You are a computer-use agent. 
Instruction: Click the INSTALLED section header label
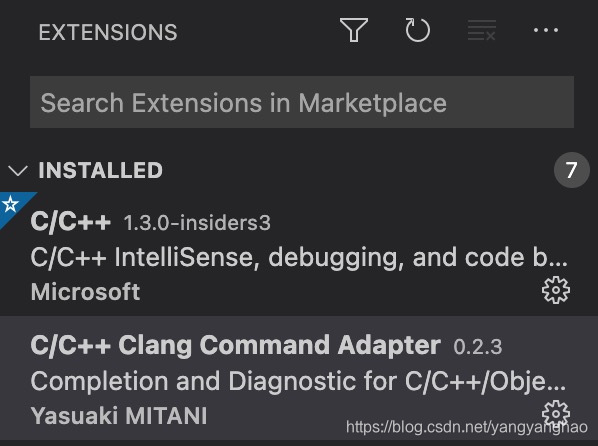(x=100, y=170)
